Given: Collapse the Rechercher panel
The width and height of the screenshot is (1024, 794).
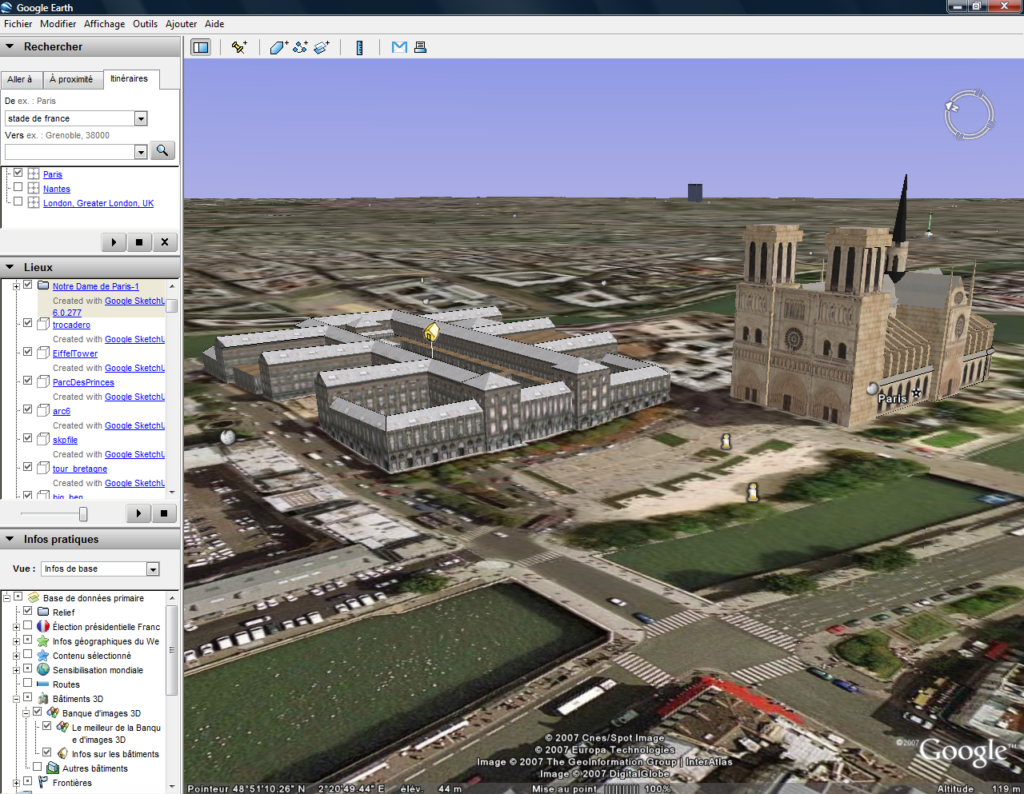Looking at the screenshot, I should [10, 46].
